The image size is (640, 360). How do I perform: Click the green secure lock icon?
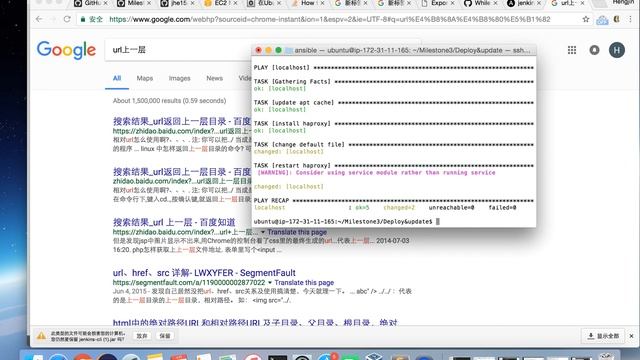tap(83, 19)
